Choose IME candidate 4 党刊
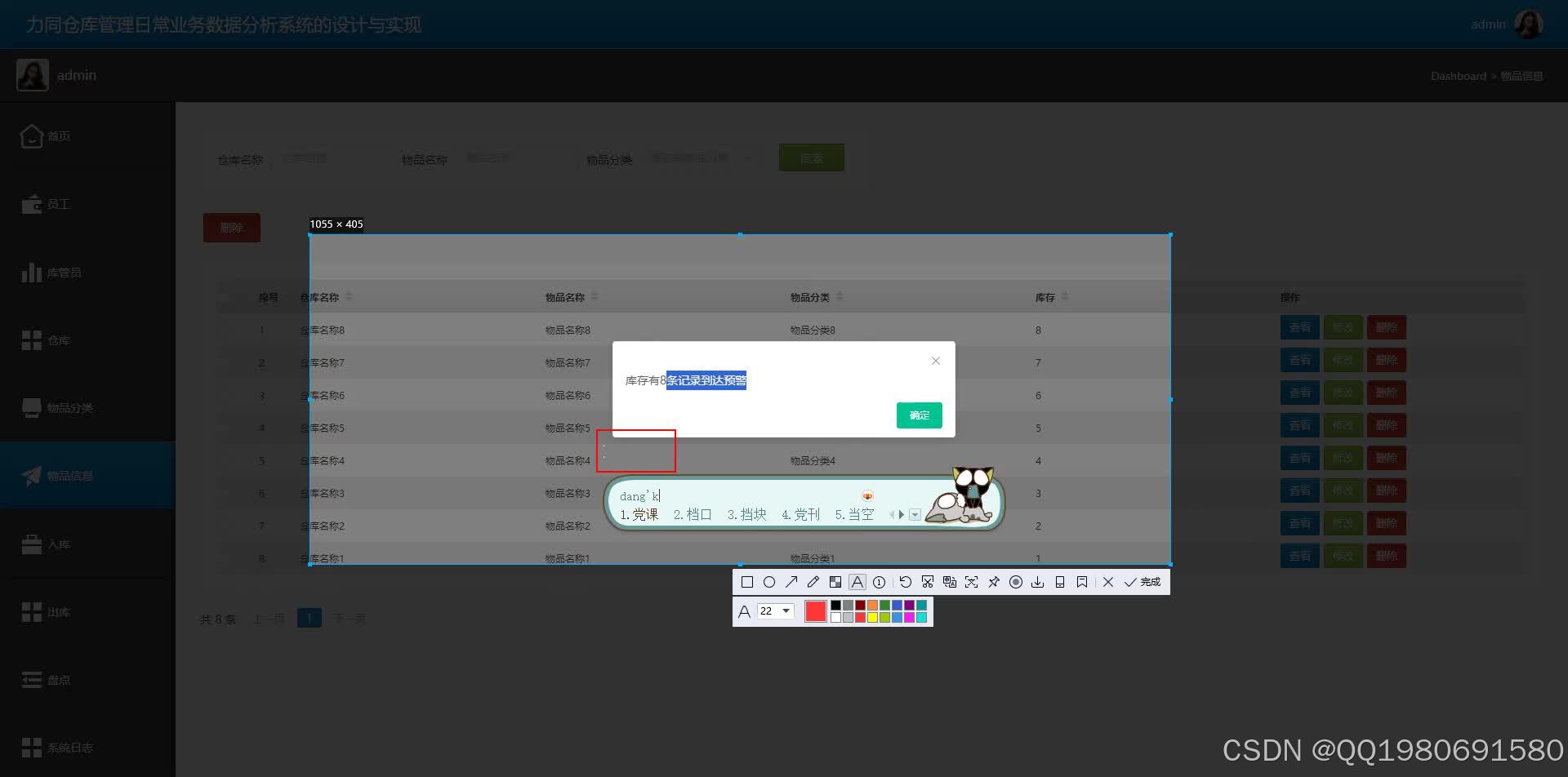This screenshot has width=1568, height=777. click(x=801, y=514)
